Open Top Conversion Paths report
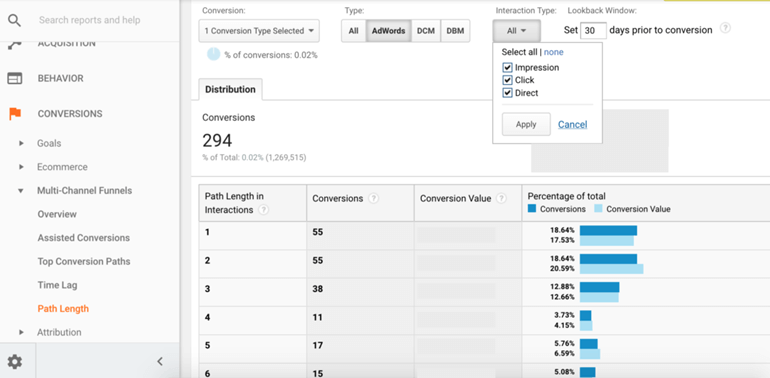This screenshot has height=378, width=770. [x=84, y=262]
